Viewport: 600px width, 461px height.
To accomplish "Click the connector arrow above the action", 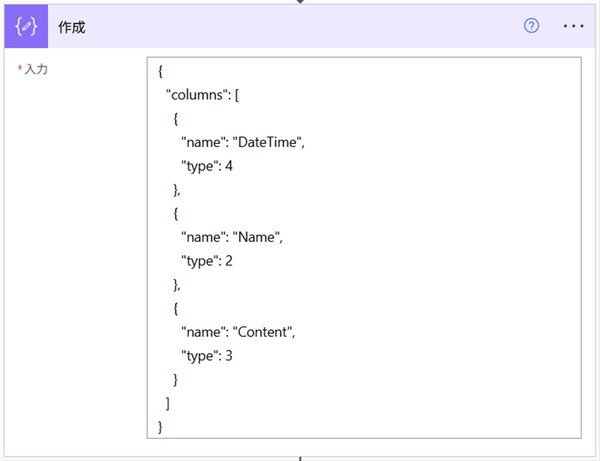I will coord(300,2).
